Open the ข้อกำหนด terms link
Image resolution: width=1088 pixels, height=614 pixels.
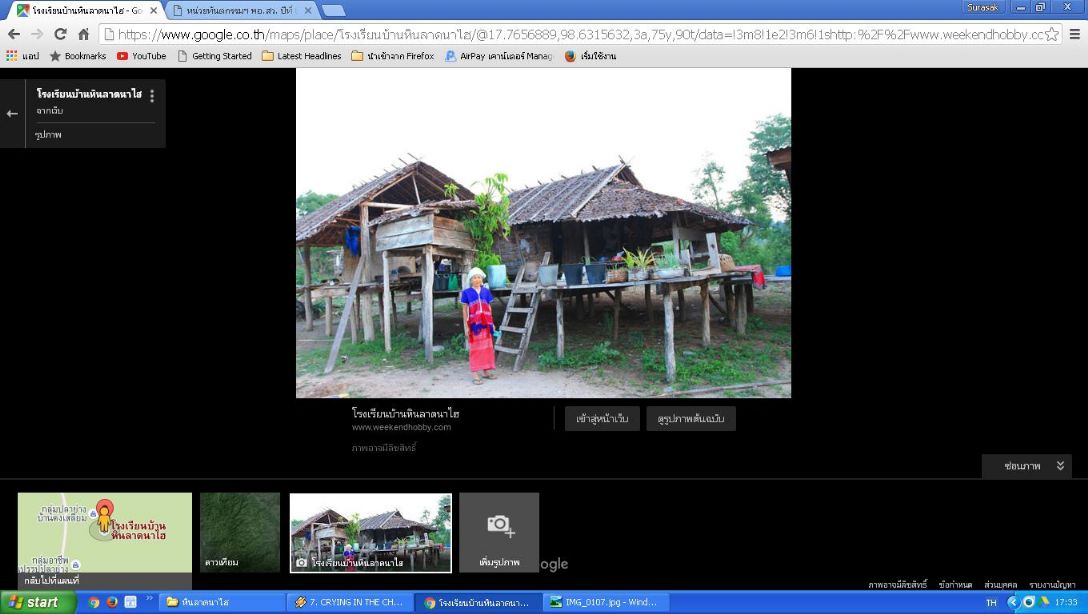tap(955, 585)
